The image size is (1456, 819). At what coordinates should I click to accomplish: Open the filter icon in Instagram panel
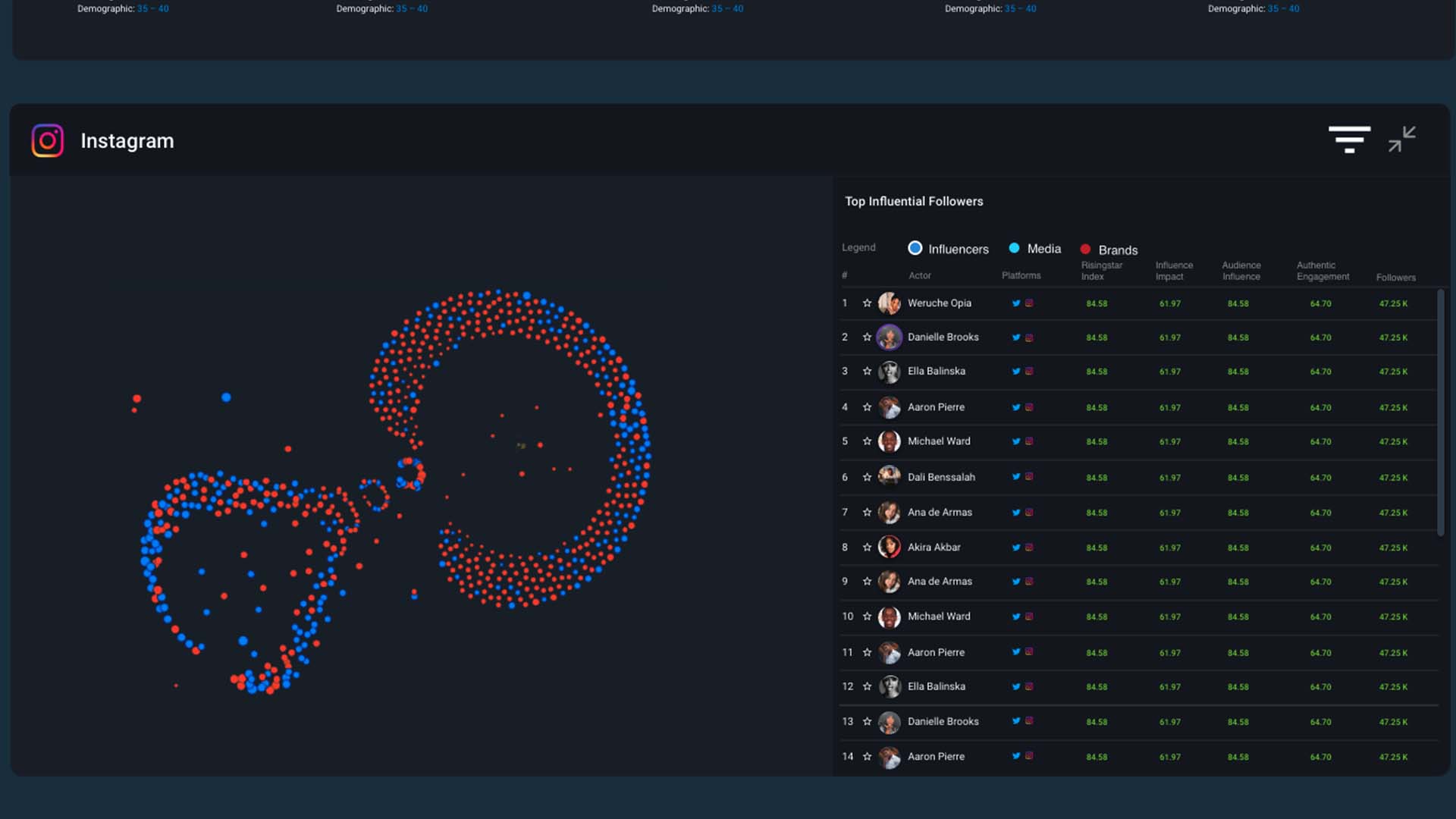(x=1349, y=140)
